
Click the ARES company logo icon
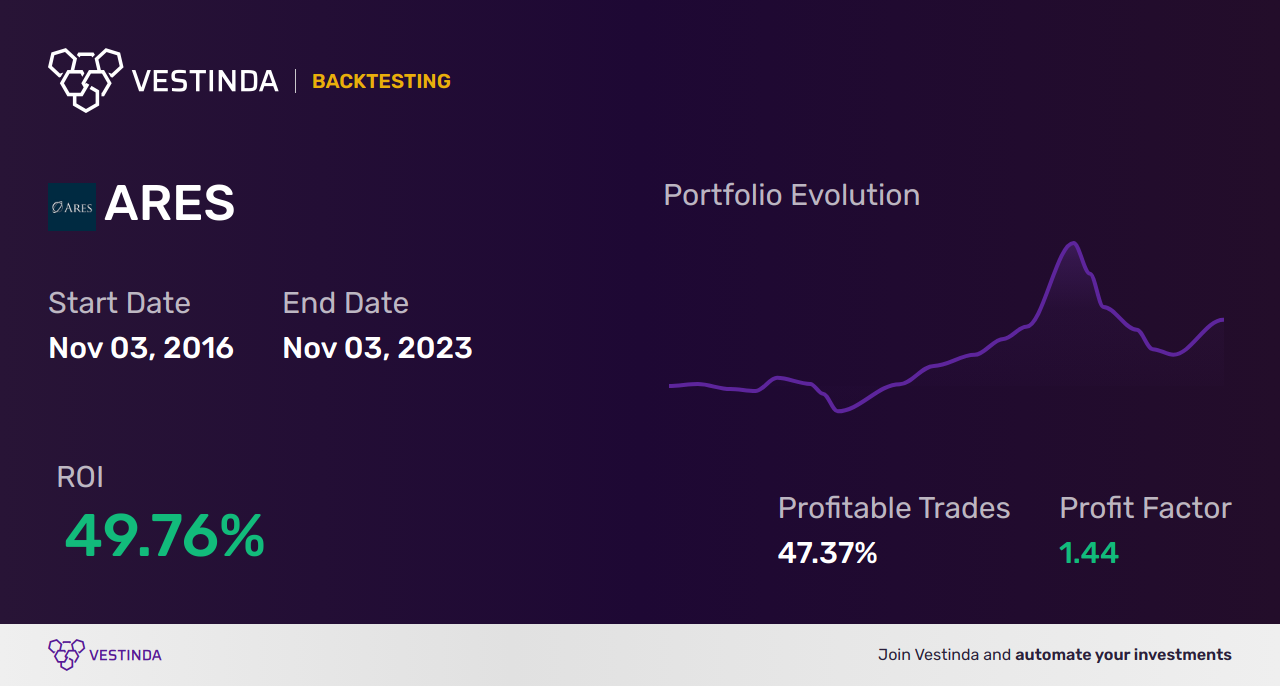[72, 207]
